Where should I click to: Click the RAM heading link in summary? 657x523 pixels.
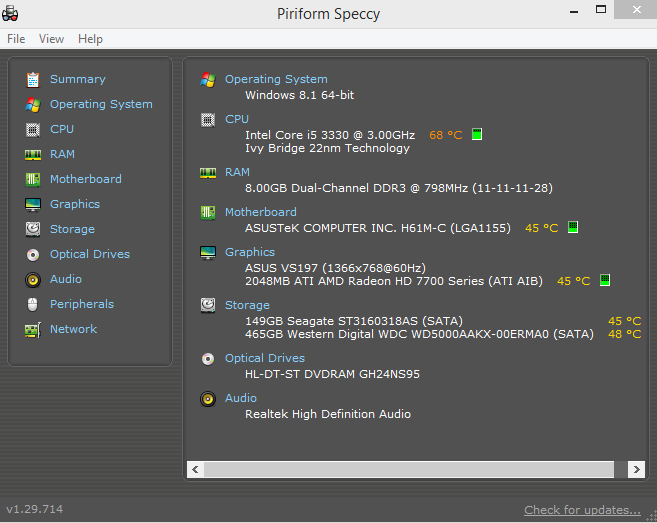click(237, 172)
